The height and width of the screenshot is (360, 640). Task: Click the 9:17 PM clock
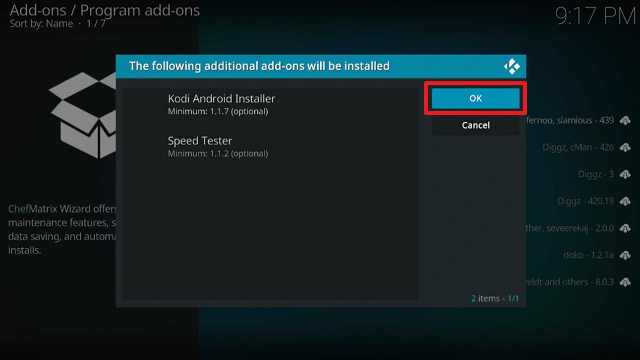[595, 16]
